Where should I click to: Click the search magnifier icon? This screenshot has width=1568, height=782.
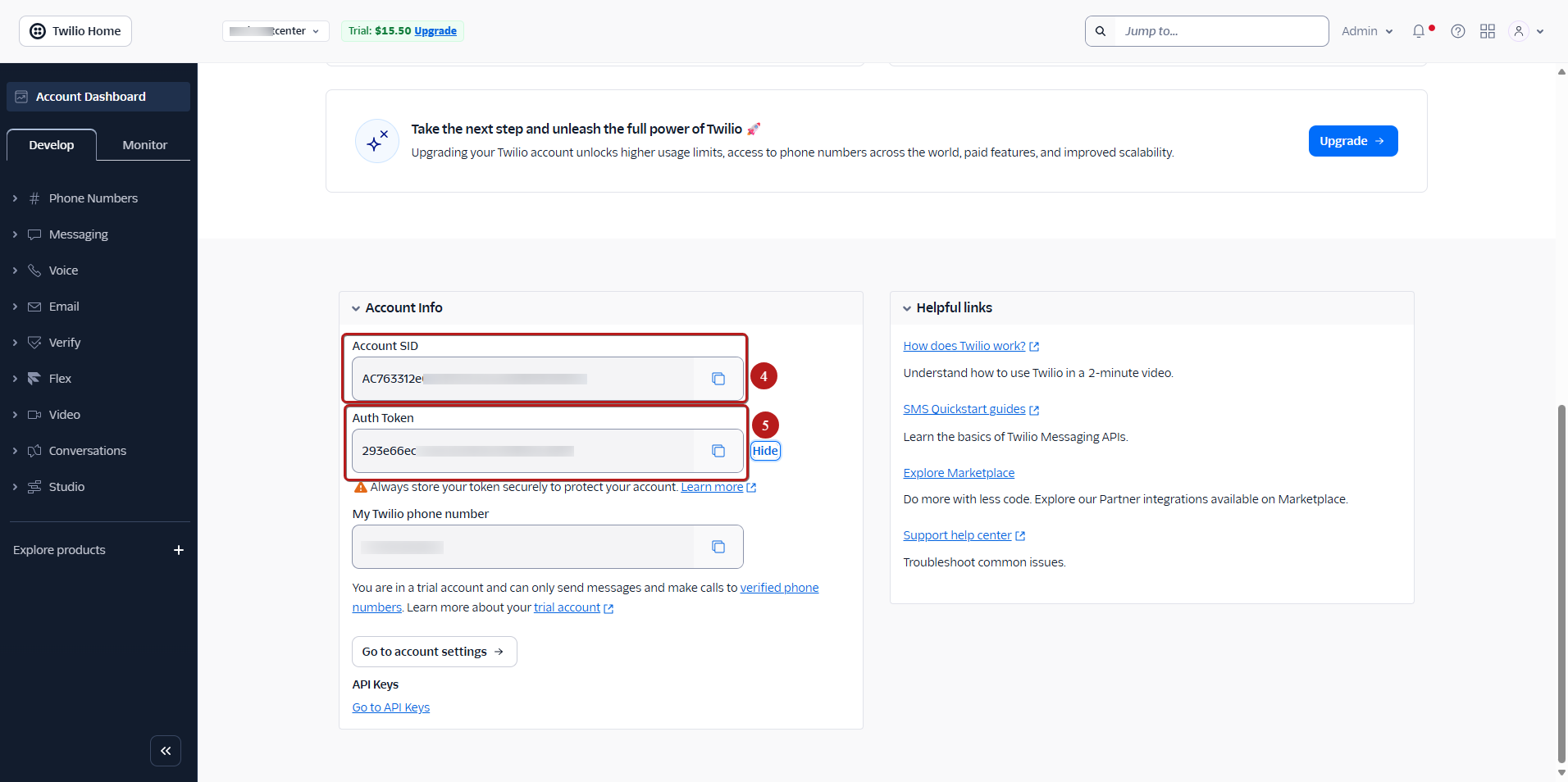(1101, 31)
